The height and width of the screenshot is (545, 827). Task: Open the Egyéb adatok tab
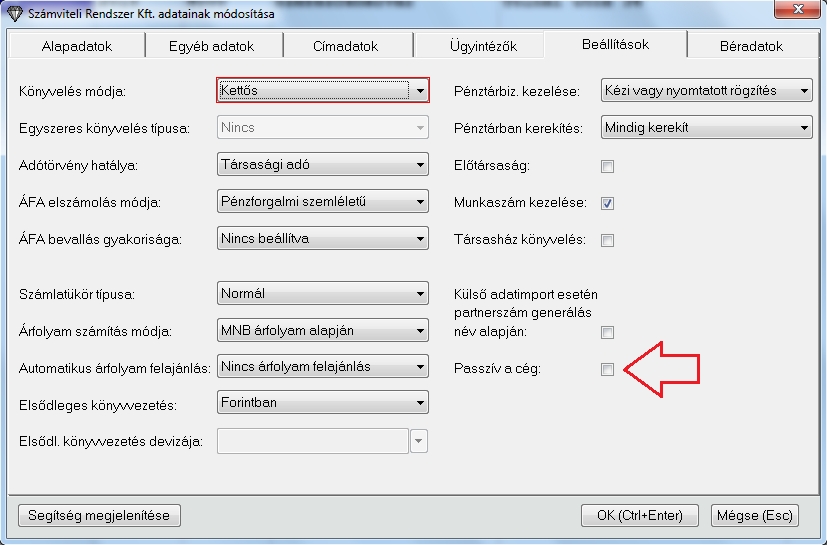(x=212, y=46)
